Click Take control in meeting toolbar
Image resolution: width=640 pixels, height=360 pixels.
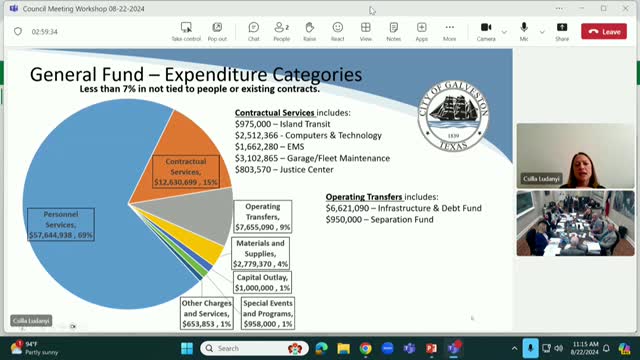click(x=186, y=32)
